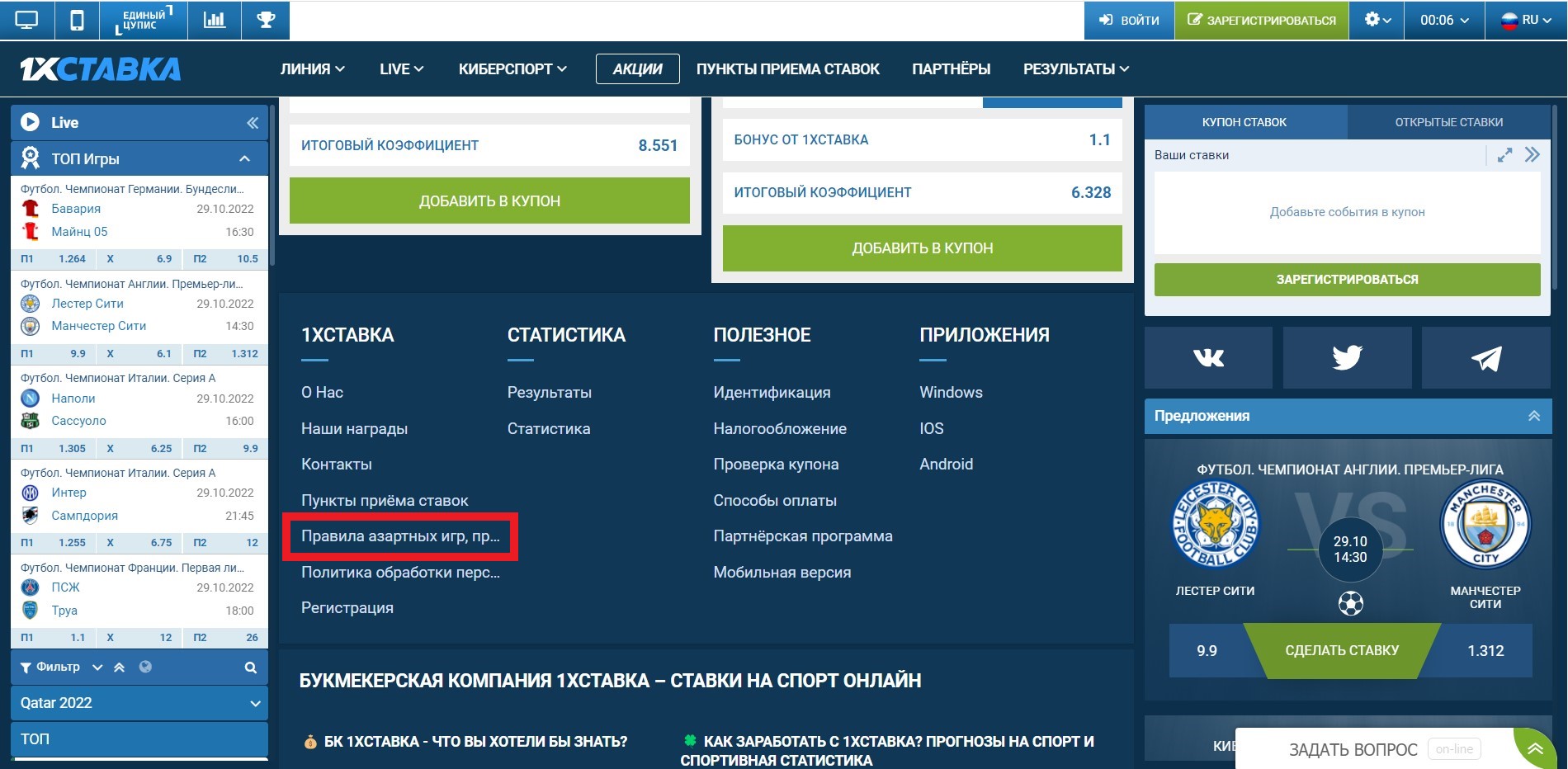Open the О Нас footer link
Viewport: 1568px width, 769px height.
[x=322, y=393]
